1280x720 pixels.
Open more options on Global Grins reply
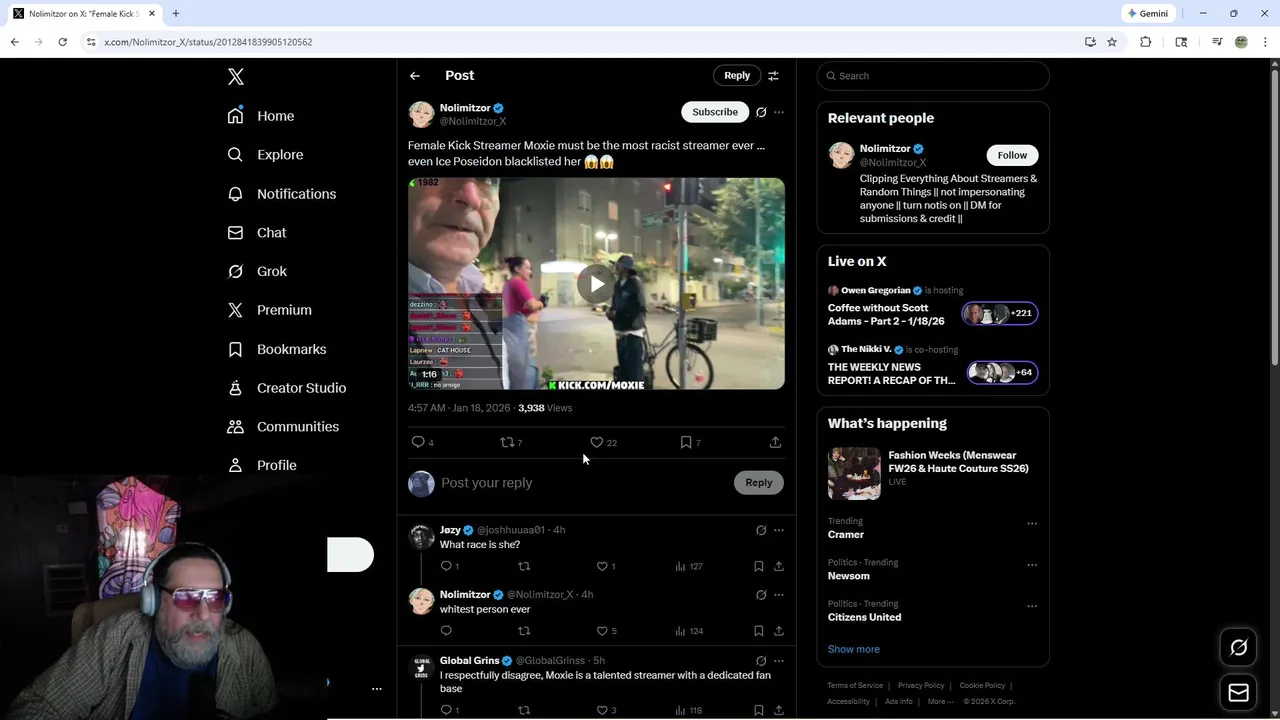point(779,661)
